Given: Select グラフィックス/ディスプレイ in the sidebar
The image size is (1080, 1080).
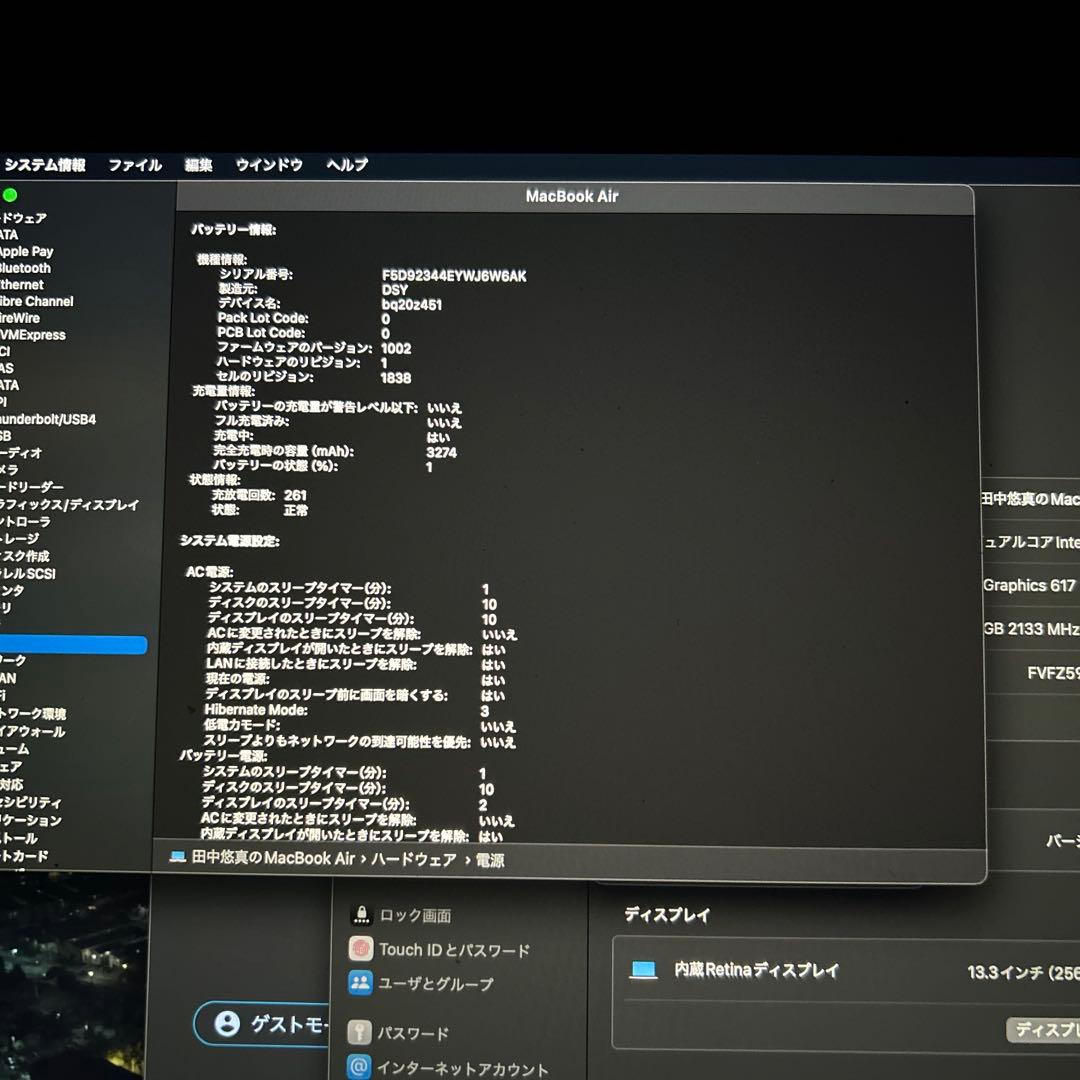Looking at the screenshot, I should (68, 505).
